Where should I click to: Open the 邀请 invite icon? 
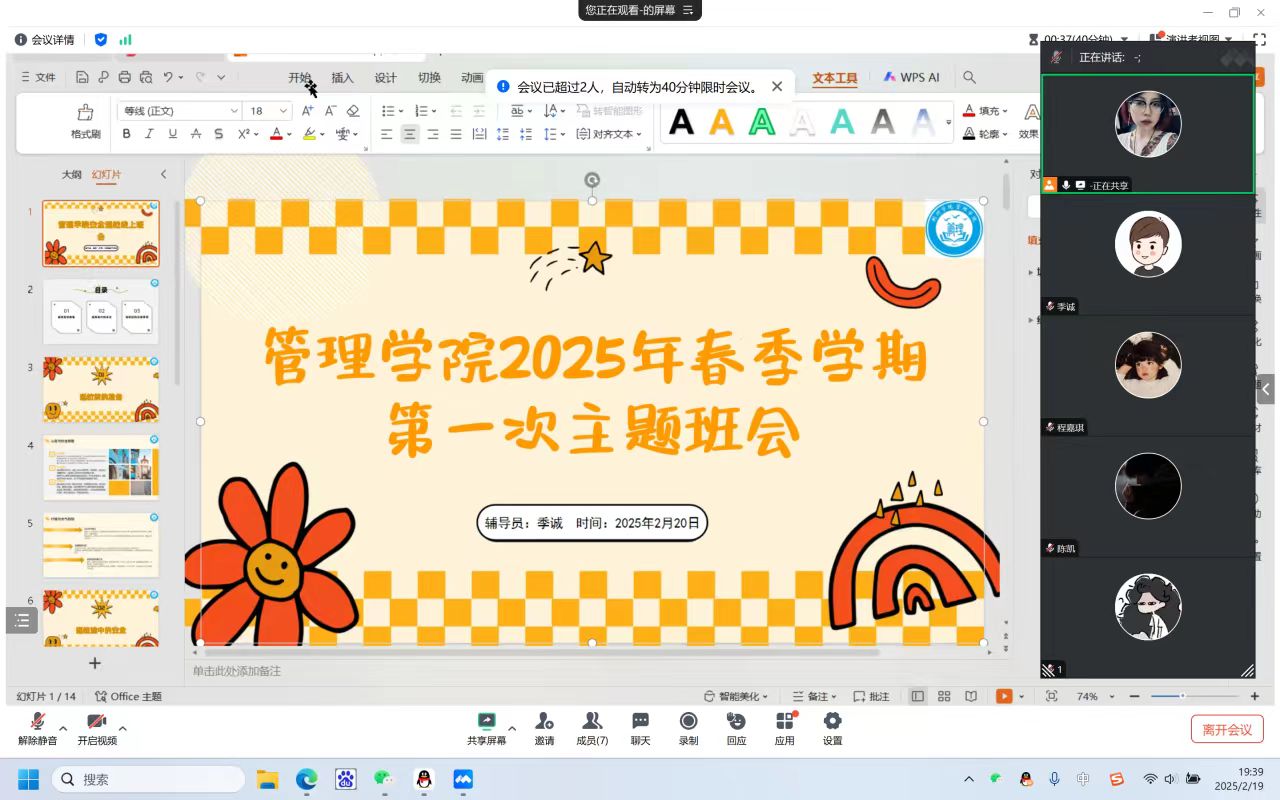[544, 721]
